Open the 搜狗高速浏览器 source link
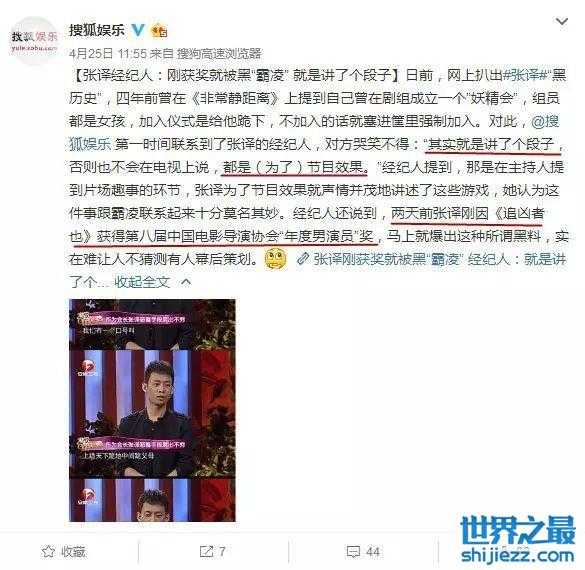 pyautogui.click(x=219, y=53)
